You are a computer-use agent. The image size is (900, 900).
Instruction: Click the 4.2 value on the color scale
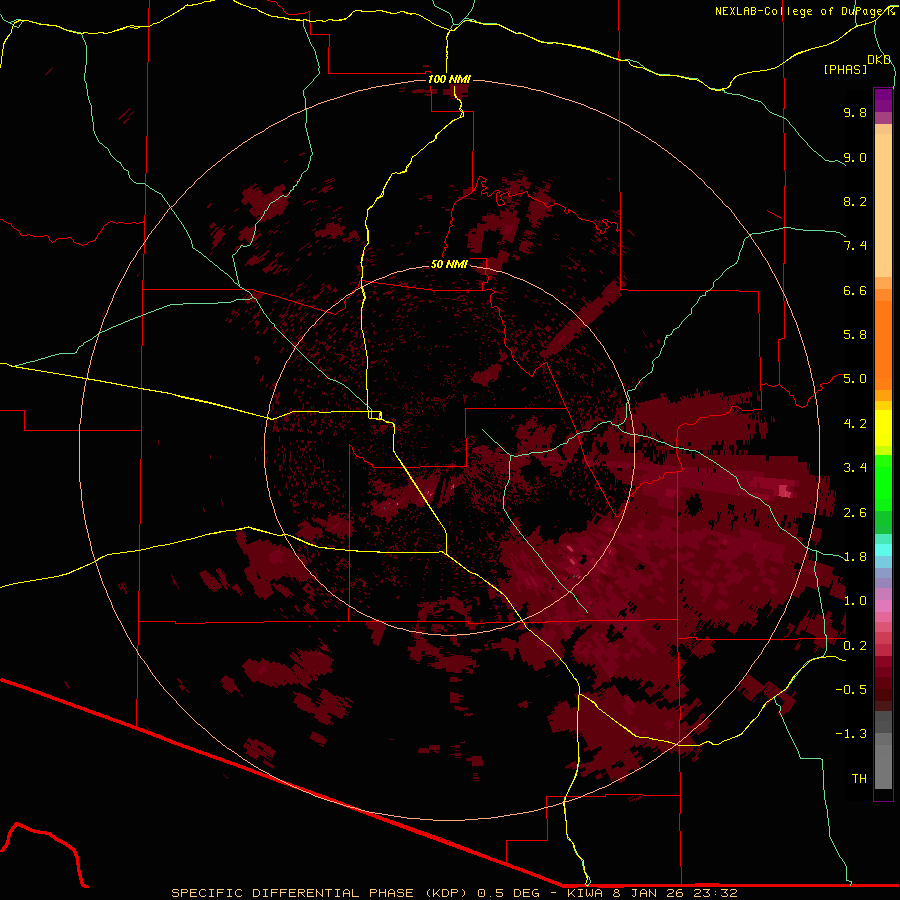[855, 424]
